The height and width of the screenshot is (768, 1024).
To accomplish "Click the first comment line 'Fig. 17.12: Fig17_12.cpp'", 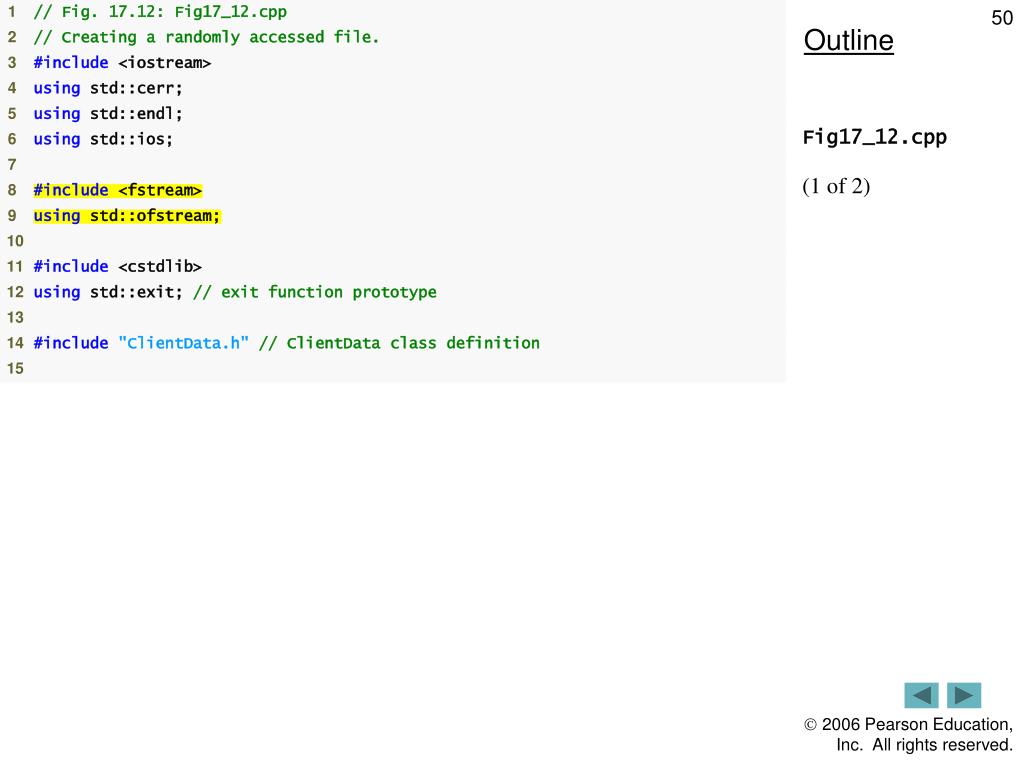I will [160, 12].
